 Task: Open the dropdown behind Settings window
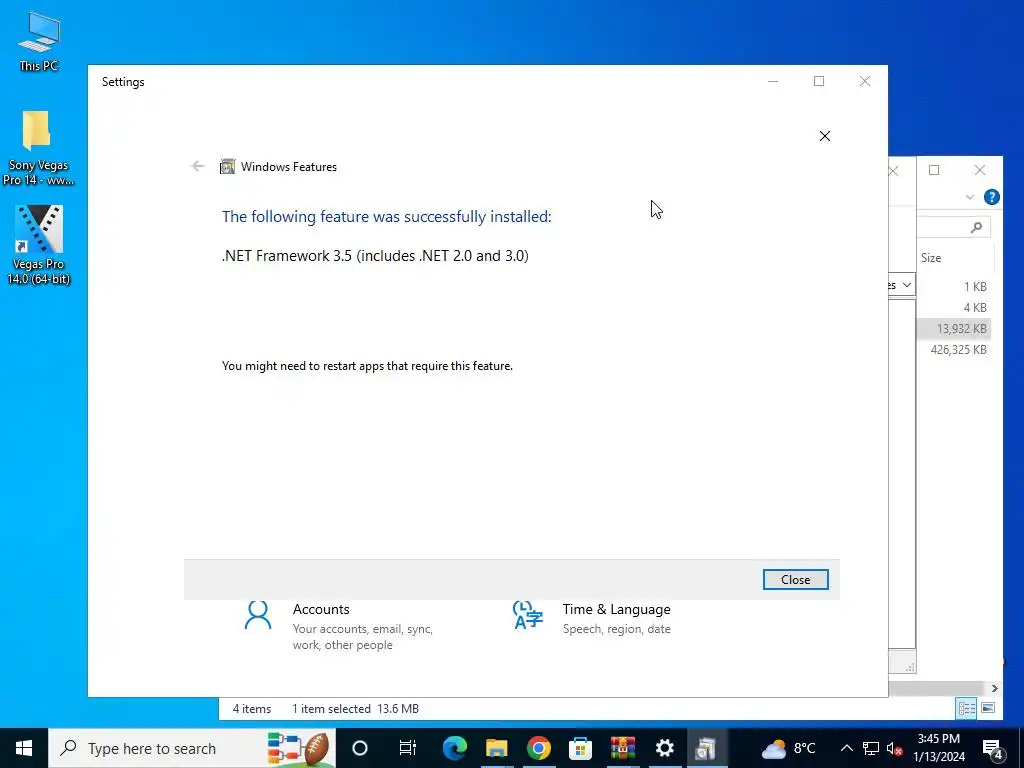906,285
